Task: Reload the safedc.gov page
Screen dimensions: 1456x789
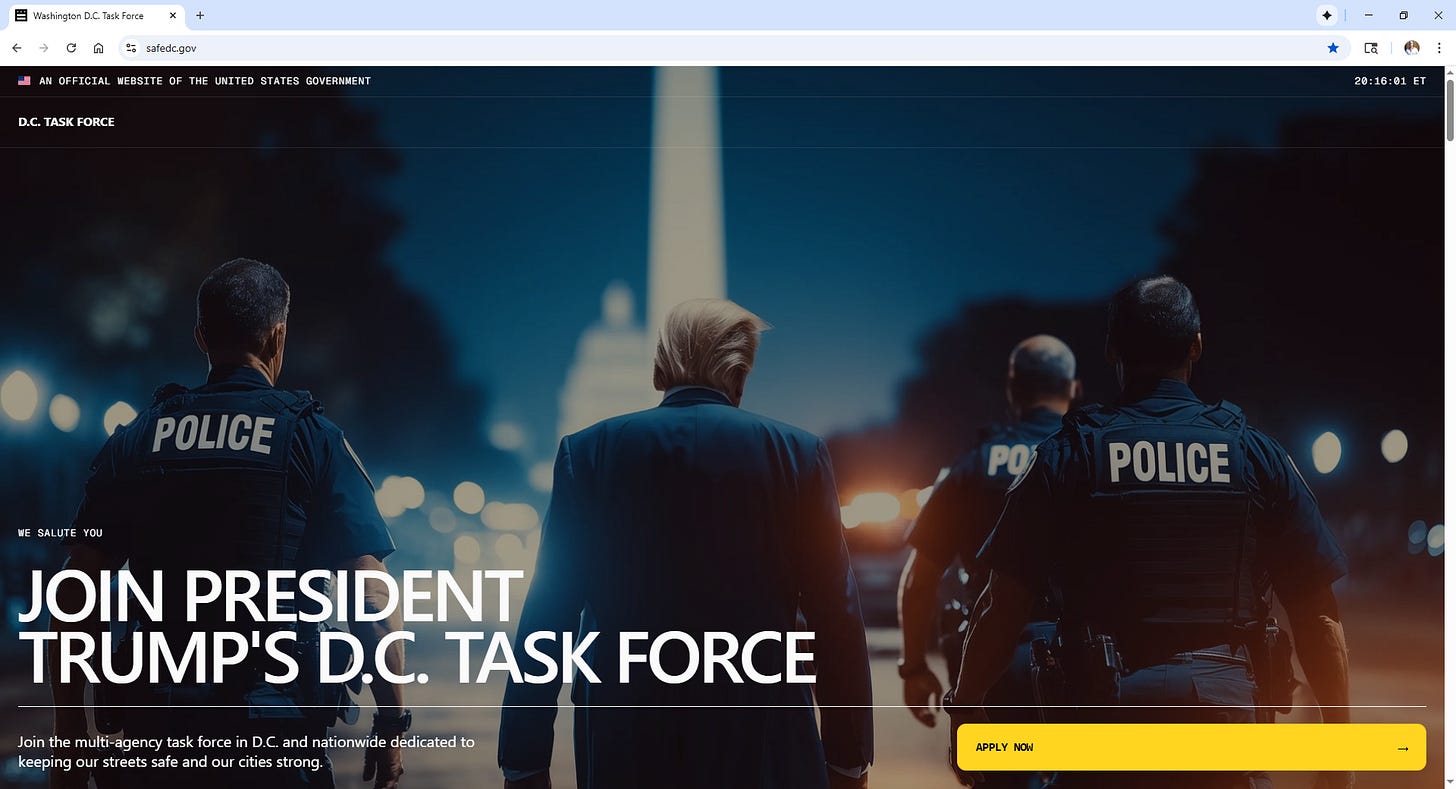Action: coord(71,48)
